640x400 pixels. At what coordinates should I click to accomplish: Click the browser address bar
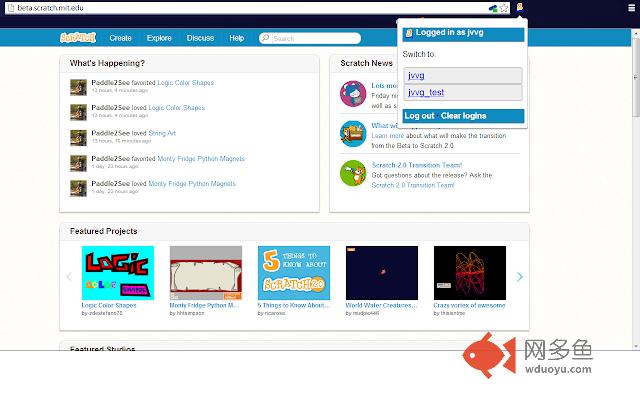tap(257, 8)
